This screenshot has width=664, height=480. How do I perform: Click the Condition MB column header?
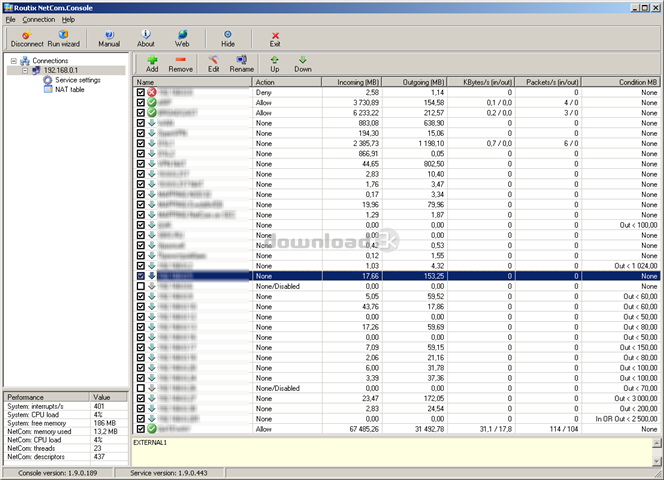[x=620, y=82]
